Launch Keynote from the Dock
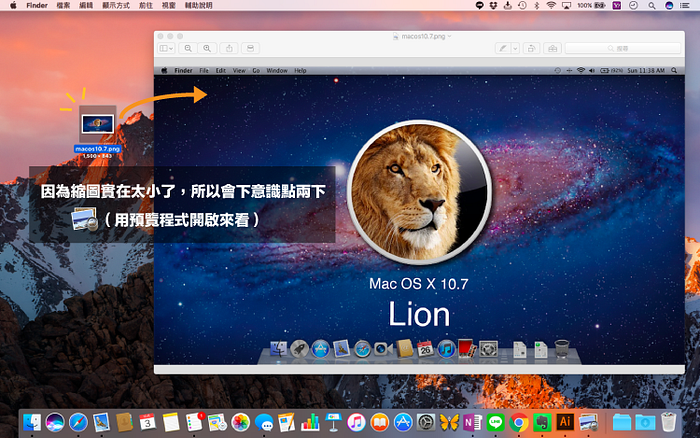The height and width of the screenshot is (438, 700). 333,422
